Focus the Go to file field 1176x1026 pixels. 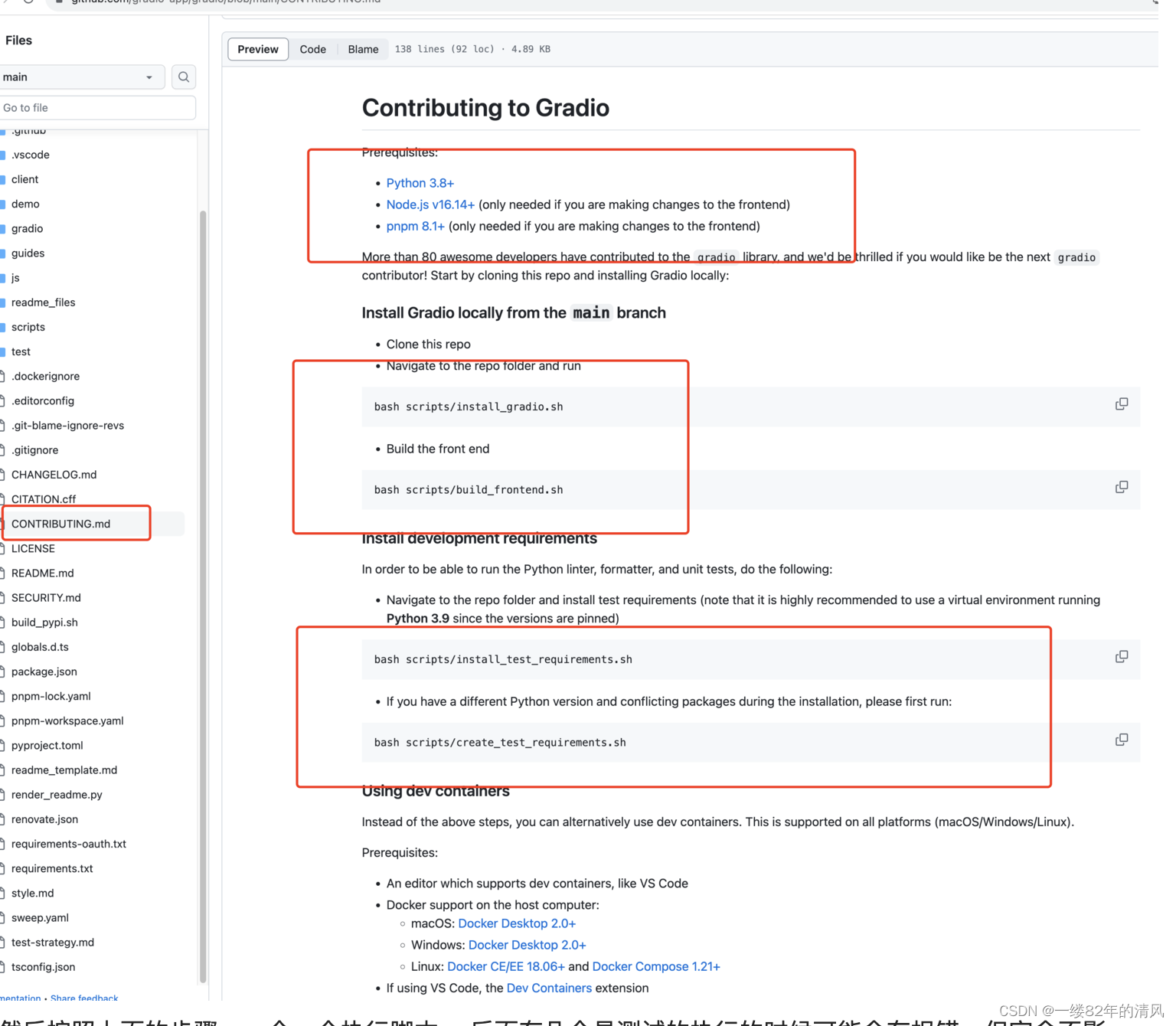[96, 108]
